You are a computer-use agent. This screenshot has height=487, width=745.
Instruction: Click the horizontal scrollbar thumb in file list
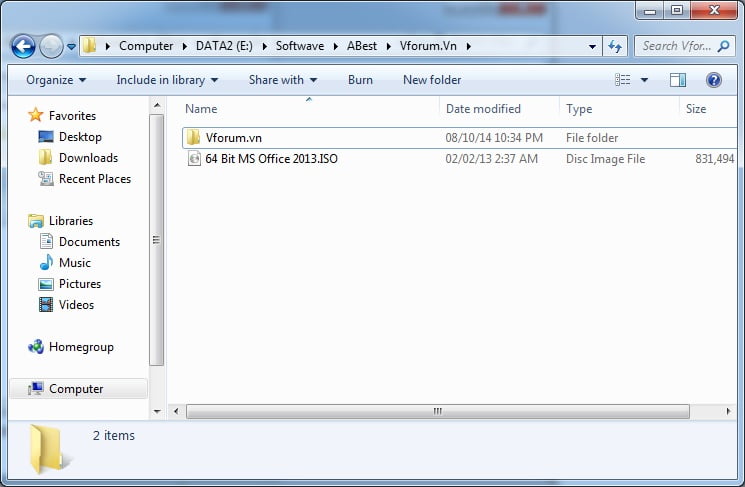coord(438,411)
